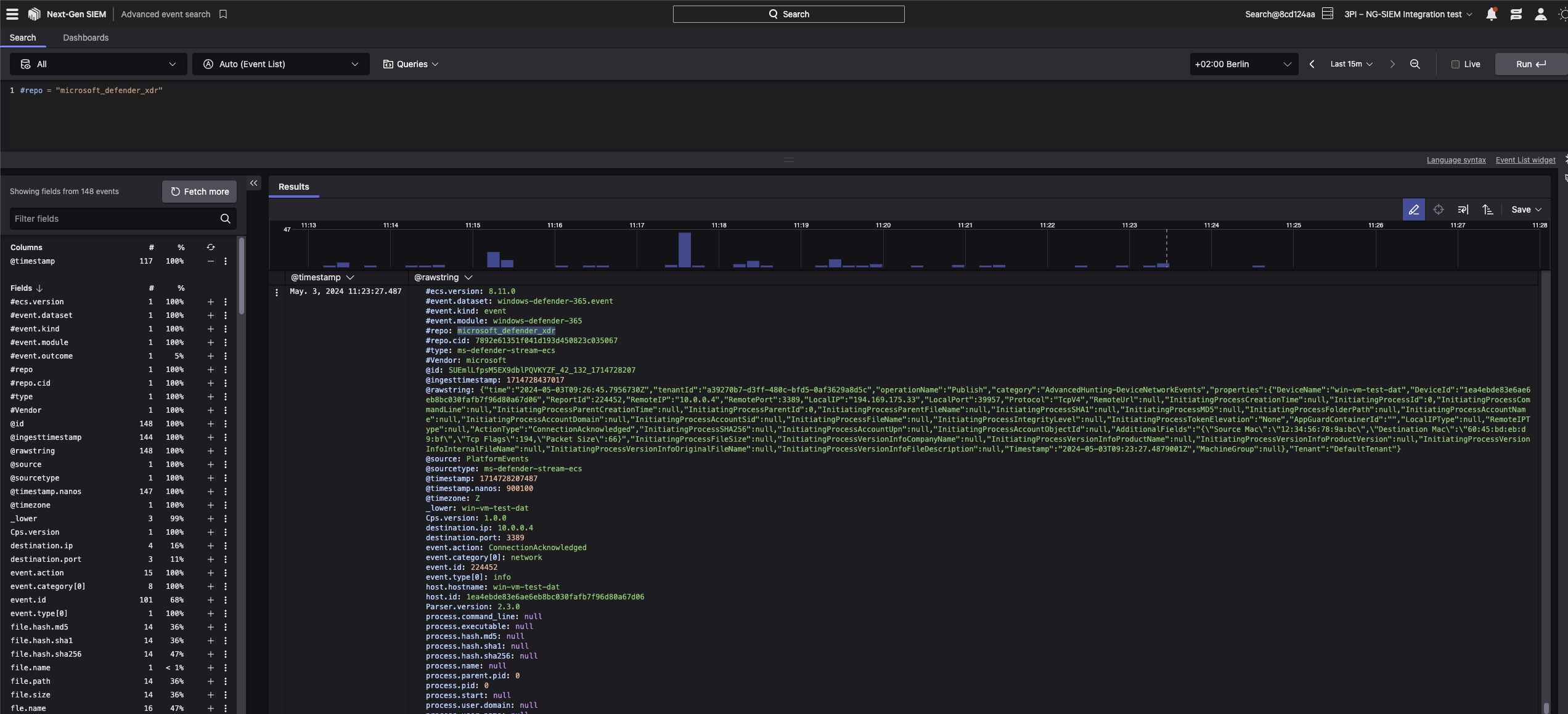
Task: Click the Fetch more button
Action: [x=199, y=192]
